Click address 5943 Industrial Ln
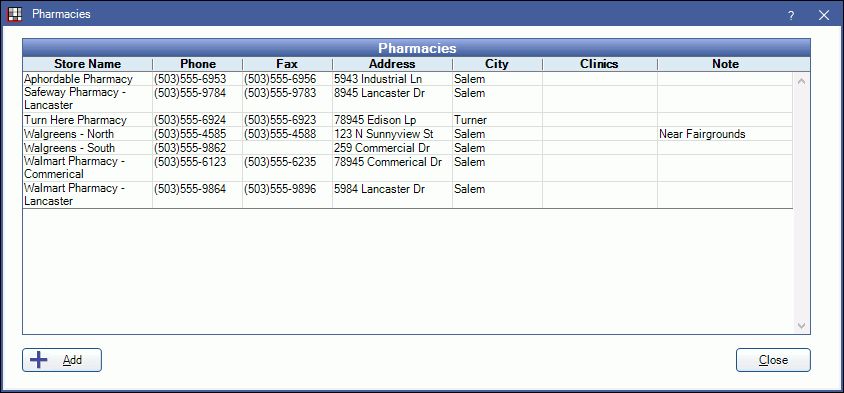Image resolution: width=844 pixels, height=393 pixels. point(378,79)
